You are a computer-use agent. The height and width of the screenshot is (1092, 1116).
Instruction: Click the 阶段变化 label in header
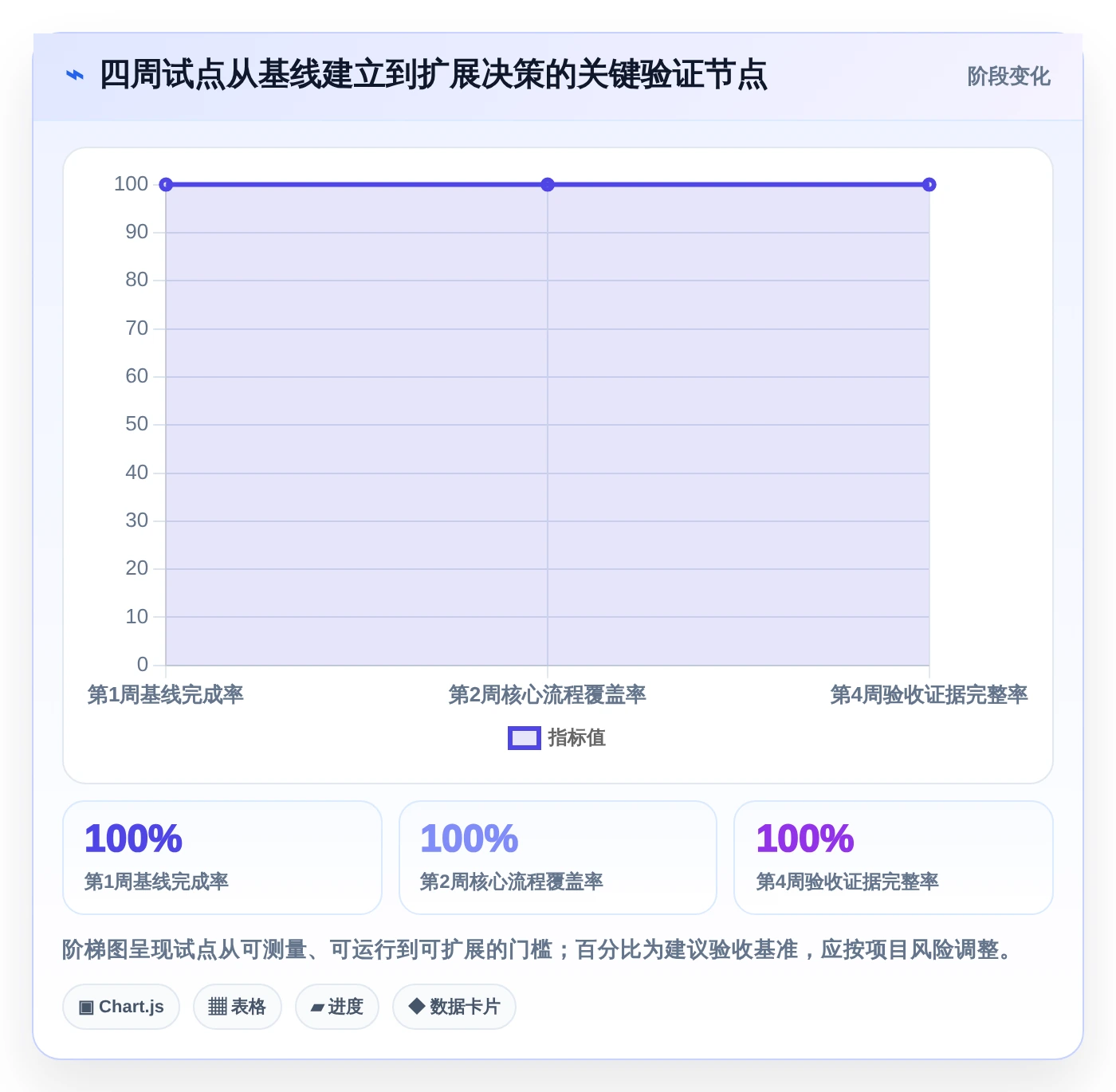1008,77
